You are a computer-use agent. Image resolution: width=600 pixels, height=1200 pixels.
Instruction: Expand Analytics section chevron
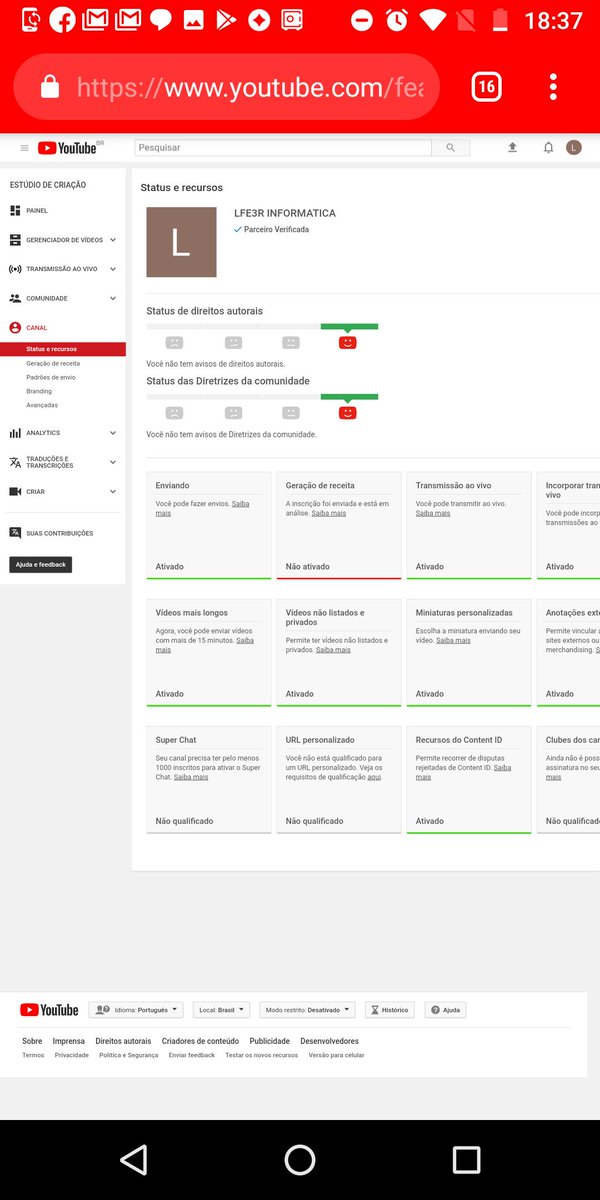click(x=113, y=433)
